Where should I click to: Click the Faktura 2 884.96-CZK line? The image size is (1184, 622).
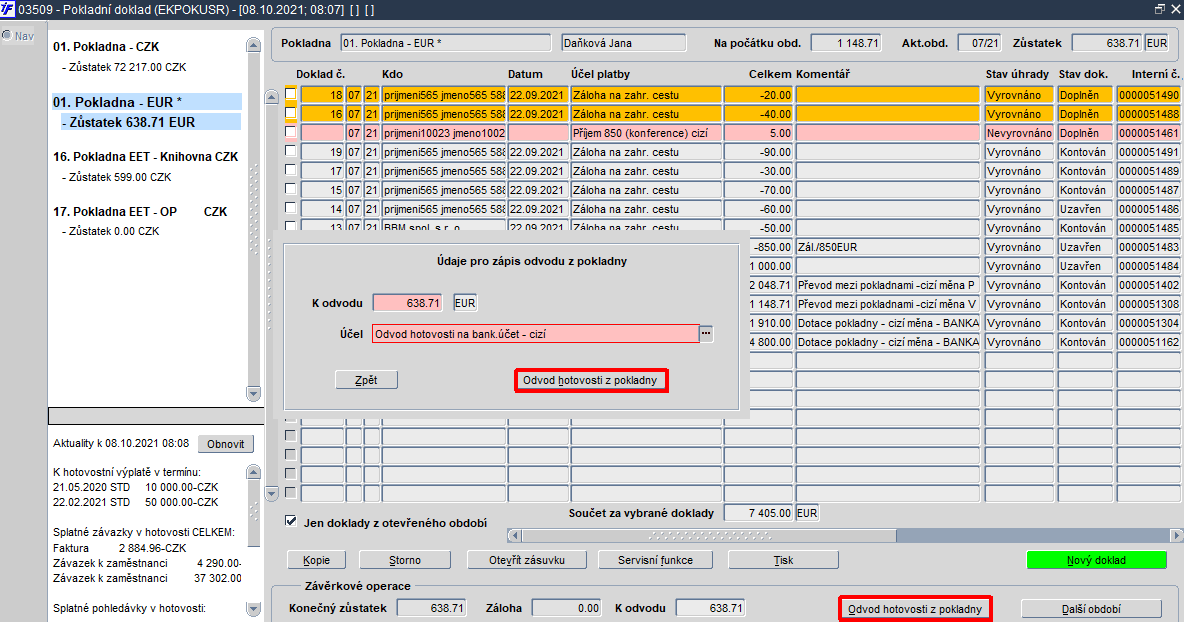coord(119,548)
